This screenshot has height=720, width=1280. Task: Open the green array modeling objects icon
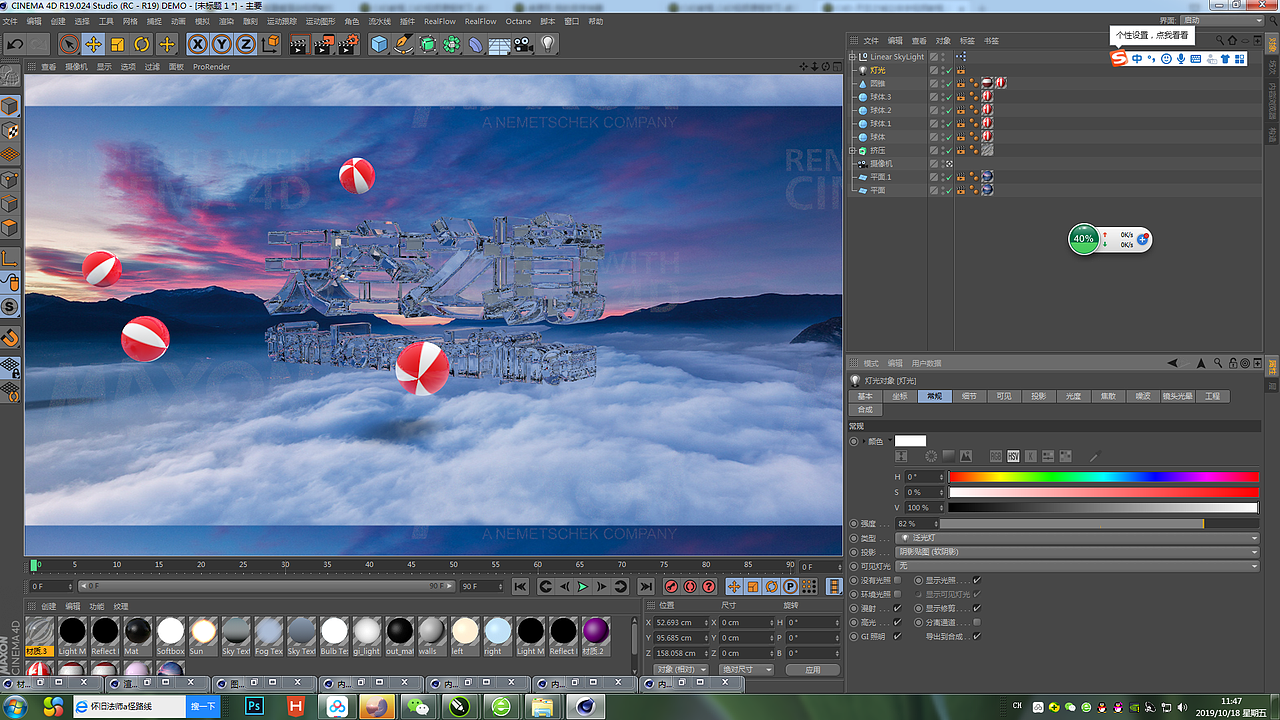pos(452,44)
